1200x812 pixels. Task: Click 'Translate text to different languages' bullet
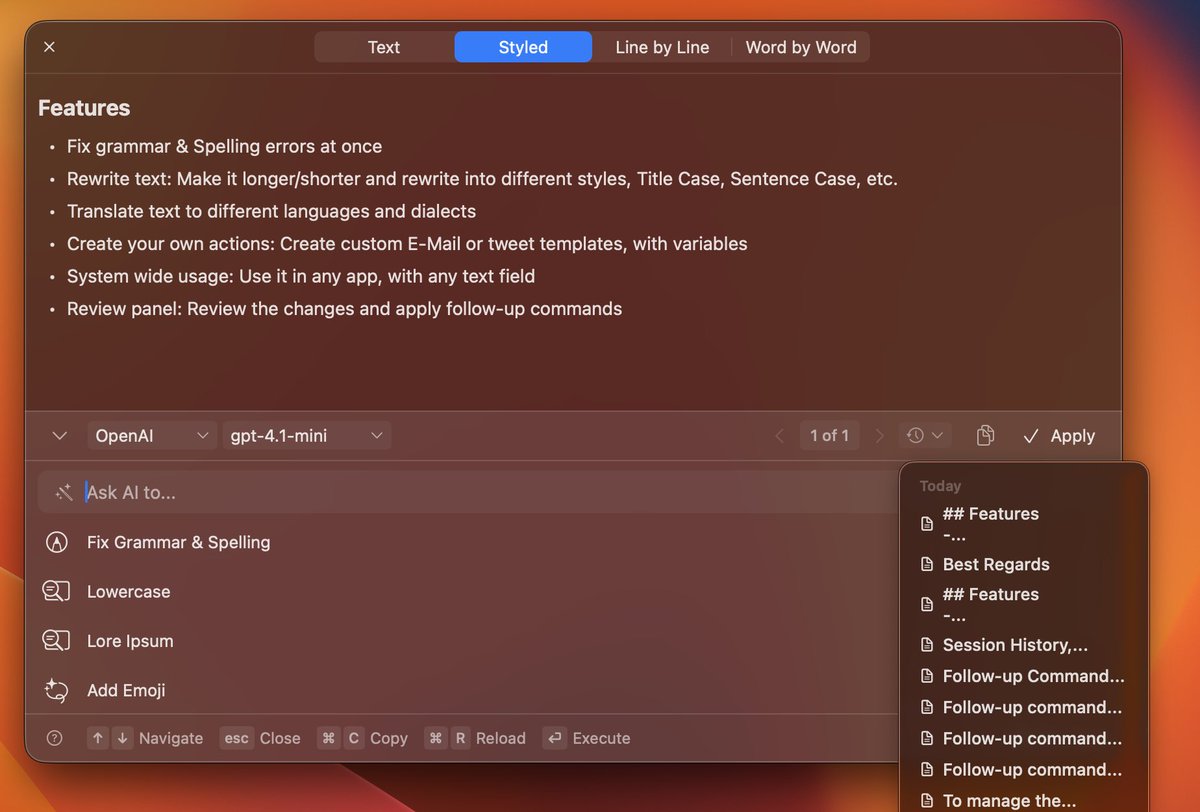click(x=271, y=211)
